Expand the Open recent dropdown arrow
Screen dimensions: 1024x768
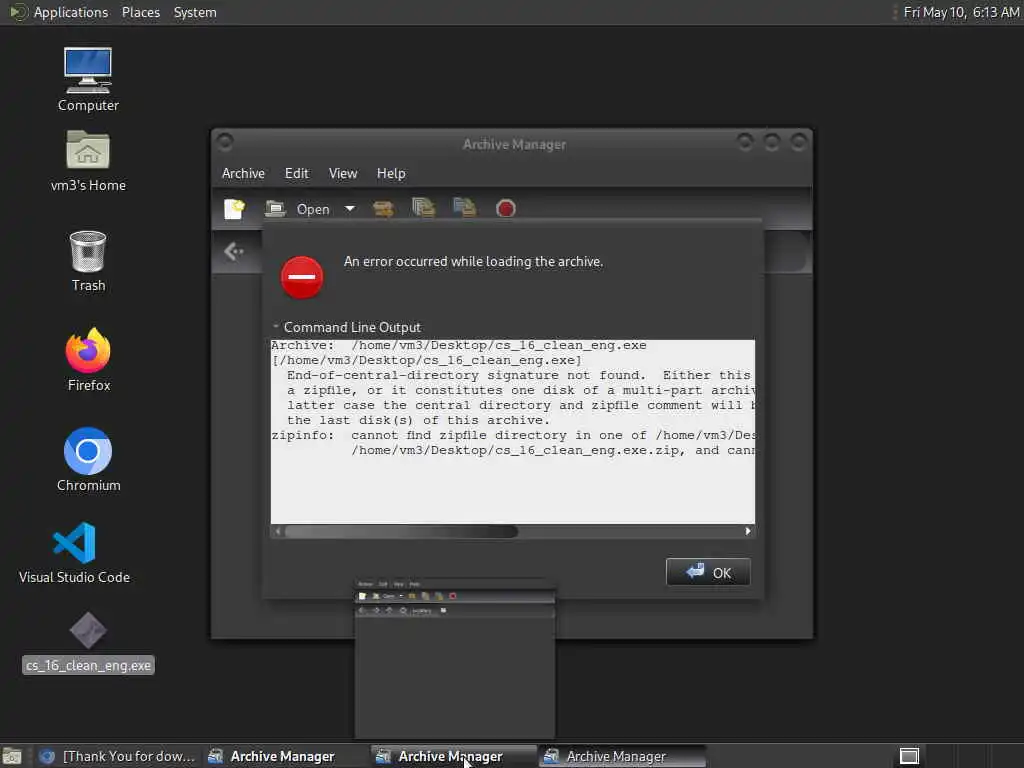pos(350,209)
